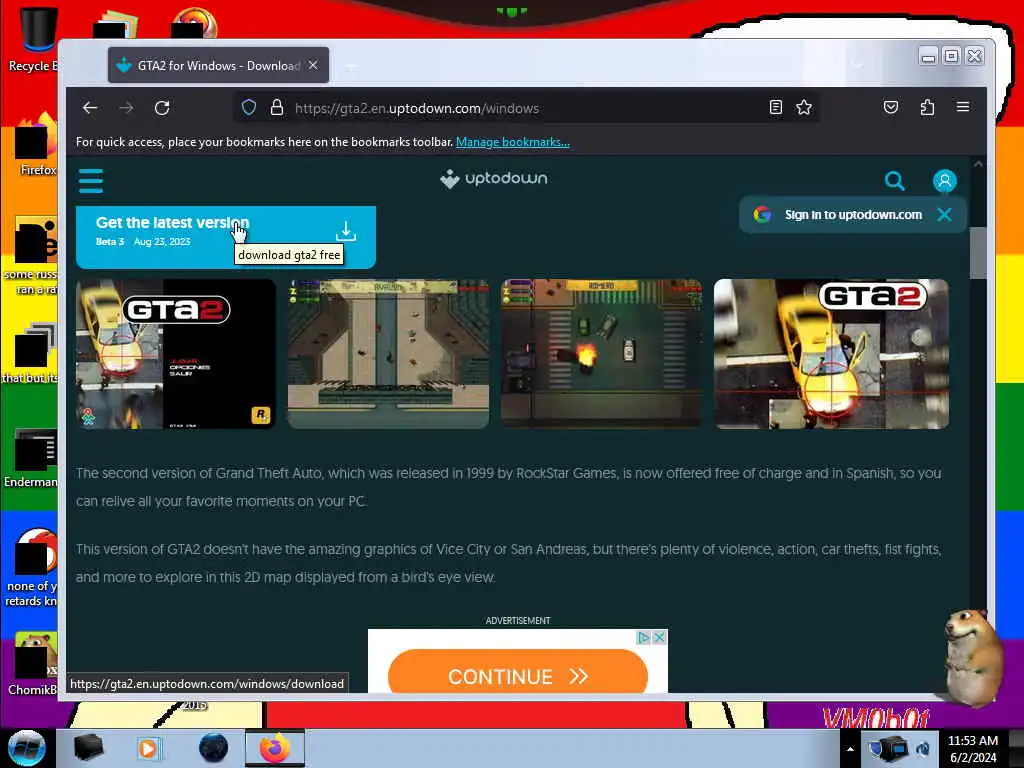Image resolution: width=1024 pixels, height=768 pixels.
Task: Open the media player taskbar icon
Action: (148, 748)
